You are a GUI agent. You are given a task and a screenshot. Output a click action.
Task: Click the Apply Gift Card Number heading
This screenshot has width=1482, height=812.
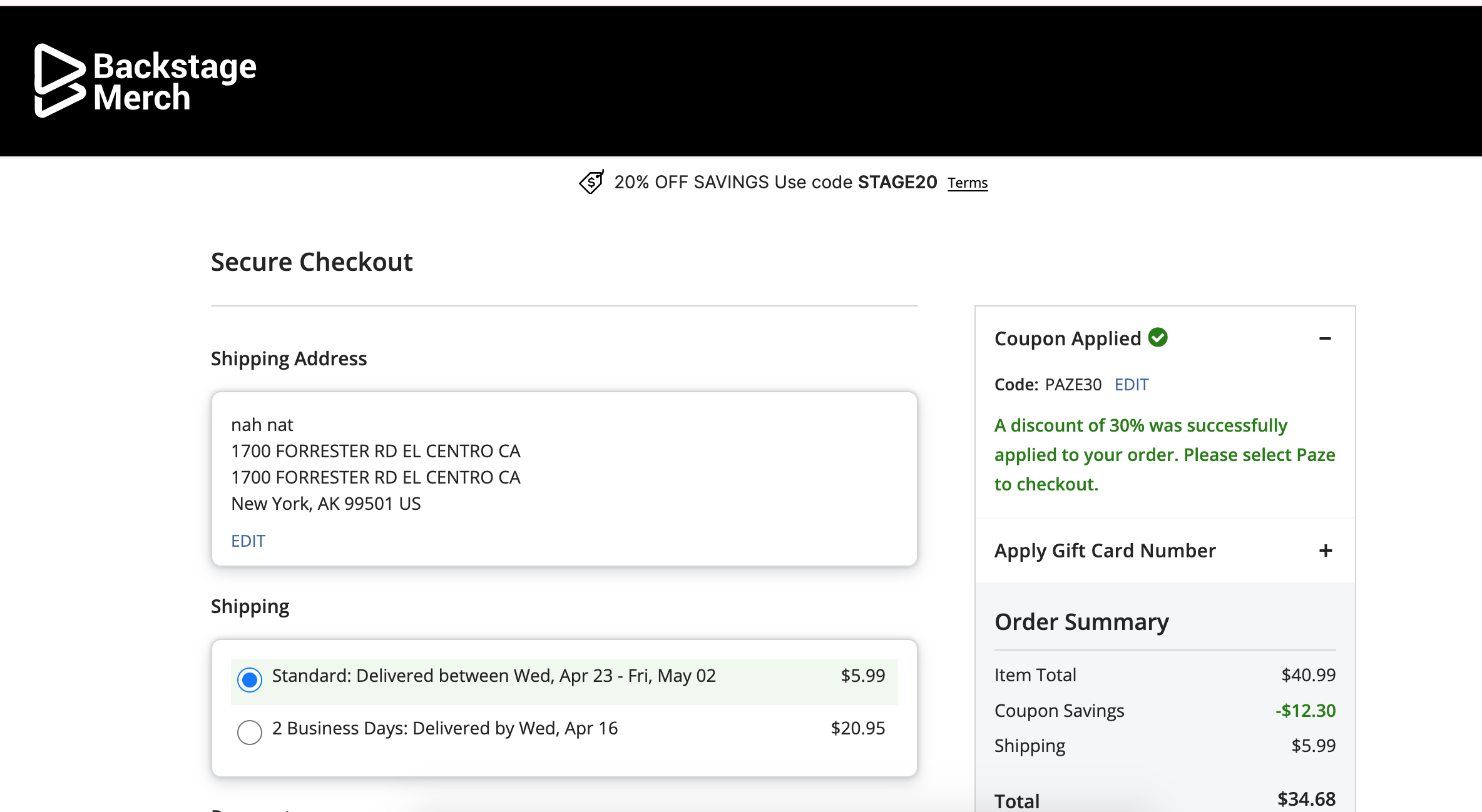tap(1105, 551)
